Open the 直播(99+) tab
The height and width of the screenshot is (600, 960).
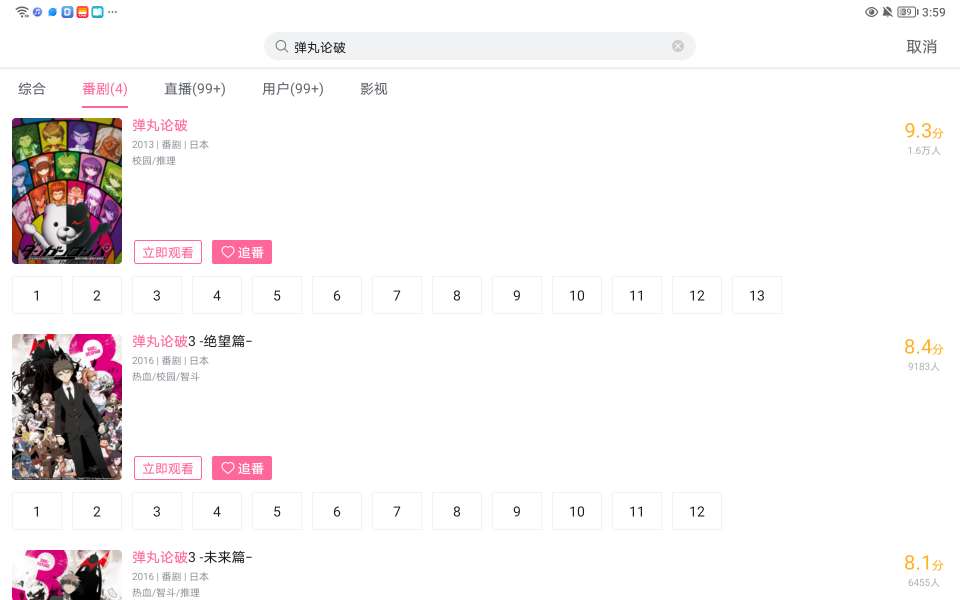pos(195,89)
